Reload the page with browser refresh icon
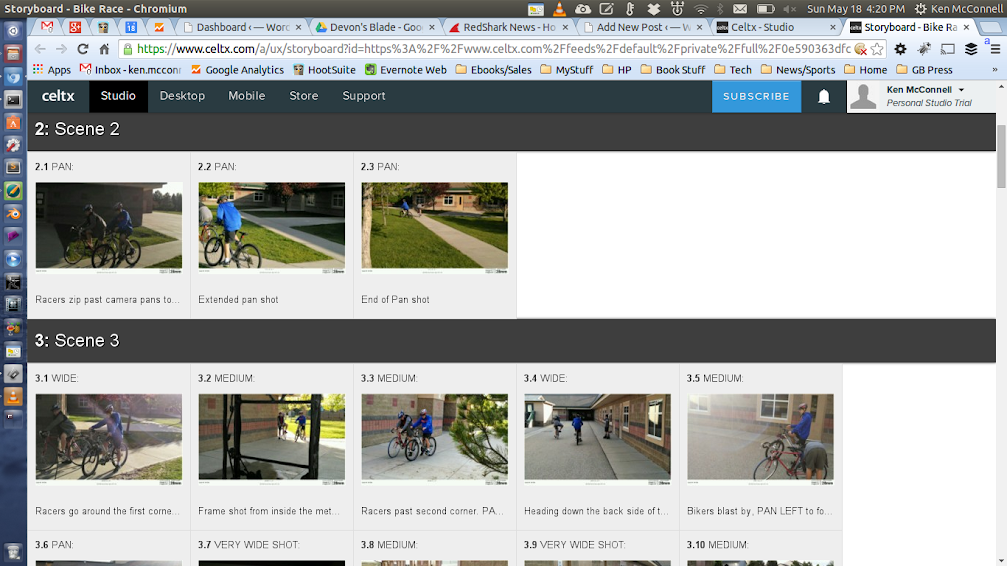Image resolution: width=1007 pixels, height=566 pixels. pyautogui.click(x=82, y=49)
